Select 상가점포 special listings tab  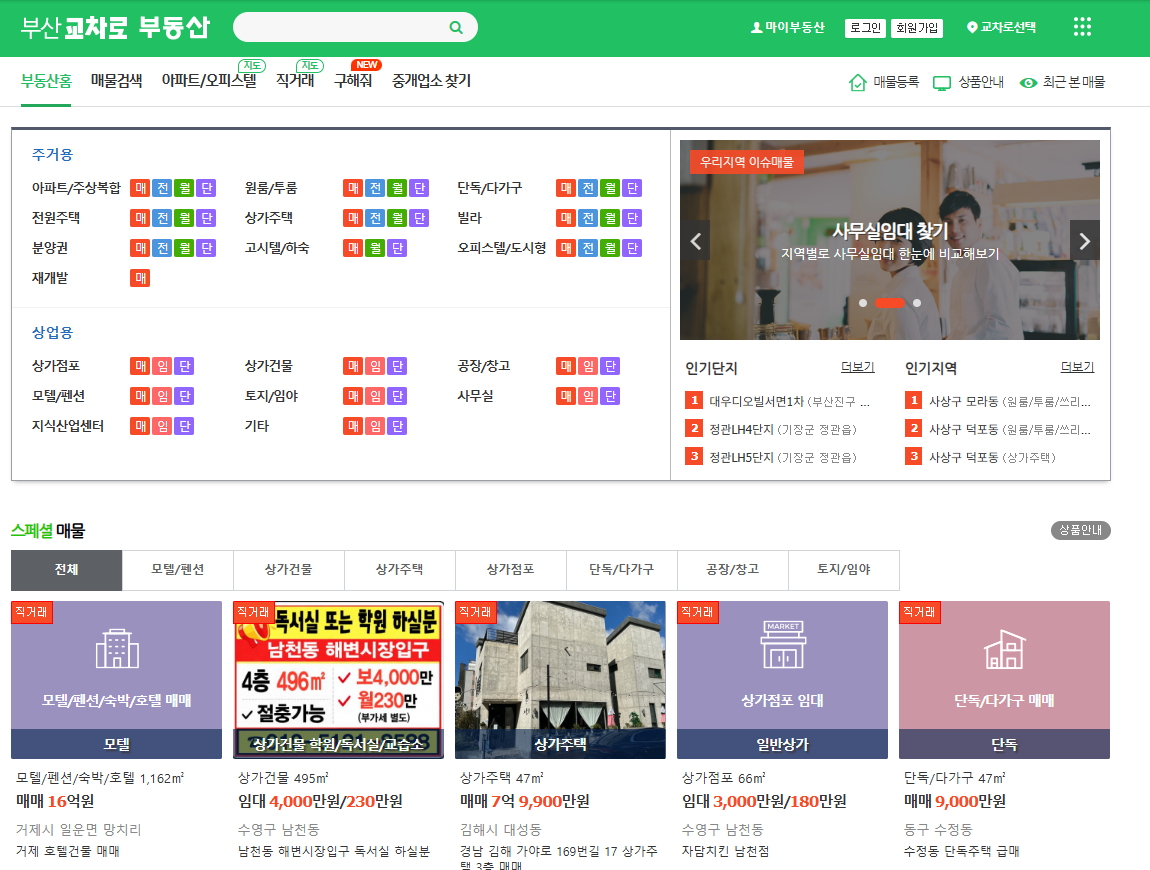(x=510, y=570)
